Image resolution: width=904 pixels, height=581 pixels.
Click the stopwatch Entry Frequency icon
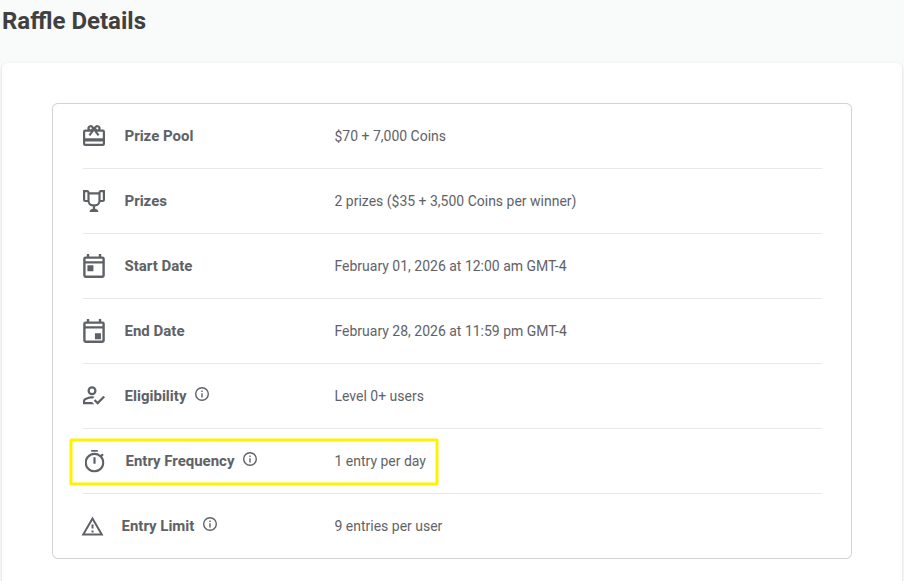94,461
